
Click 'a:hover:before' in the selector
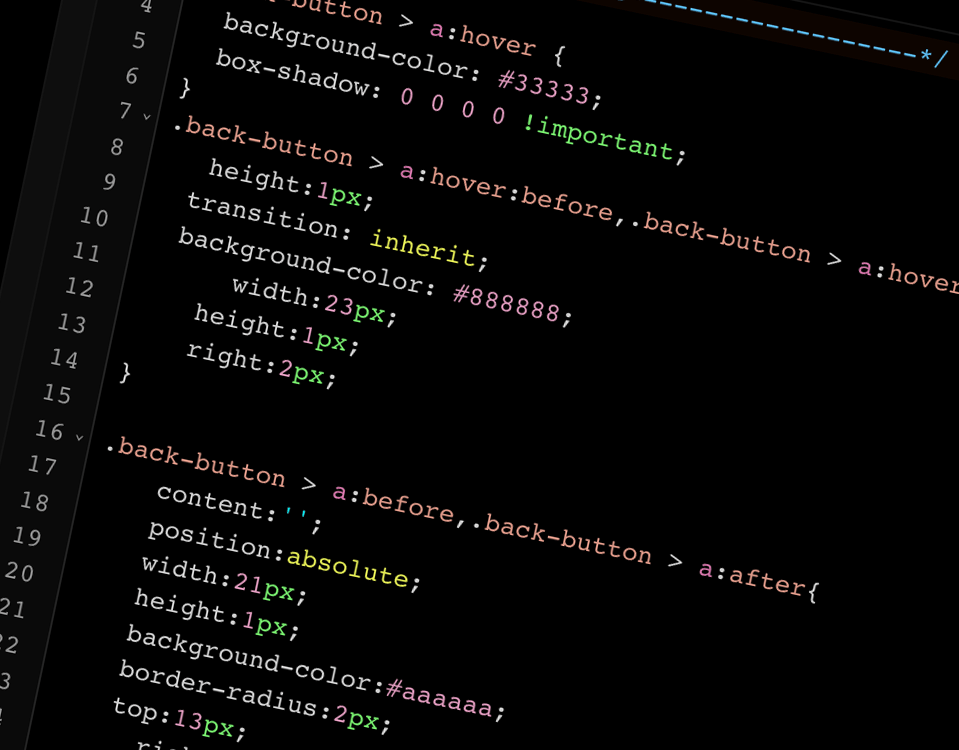506,193
